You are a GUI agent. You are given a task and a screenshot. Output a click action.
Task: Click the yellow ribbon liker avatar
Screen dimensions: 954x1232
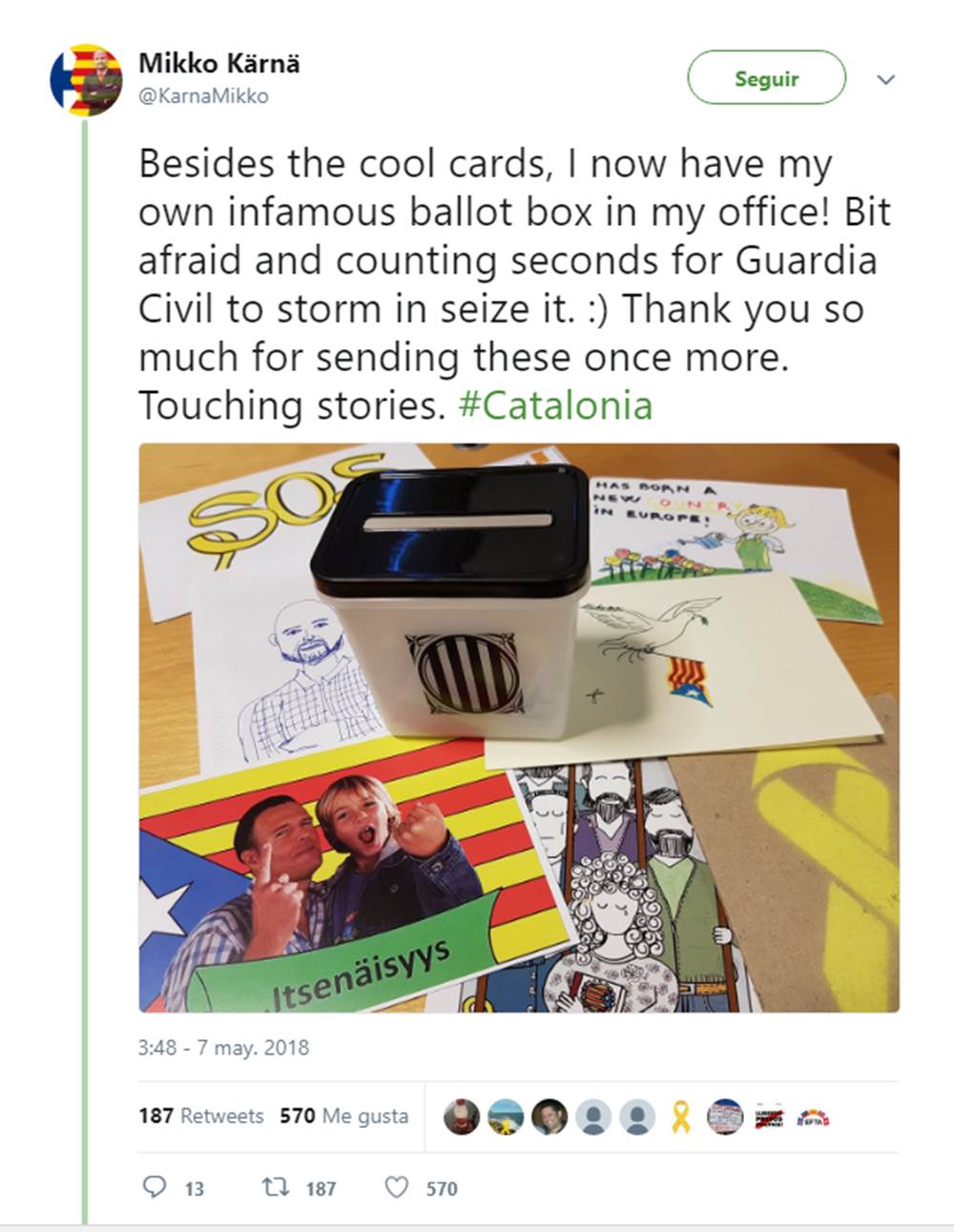pos(681,1117)
